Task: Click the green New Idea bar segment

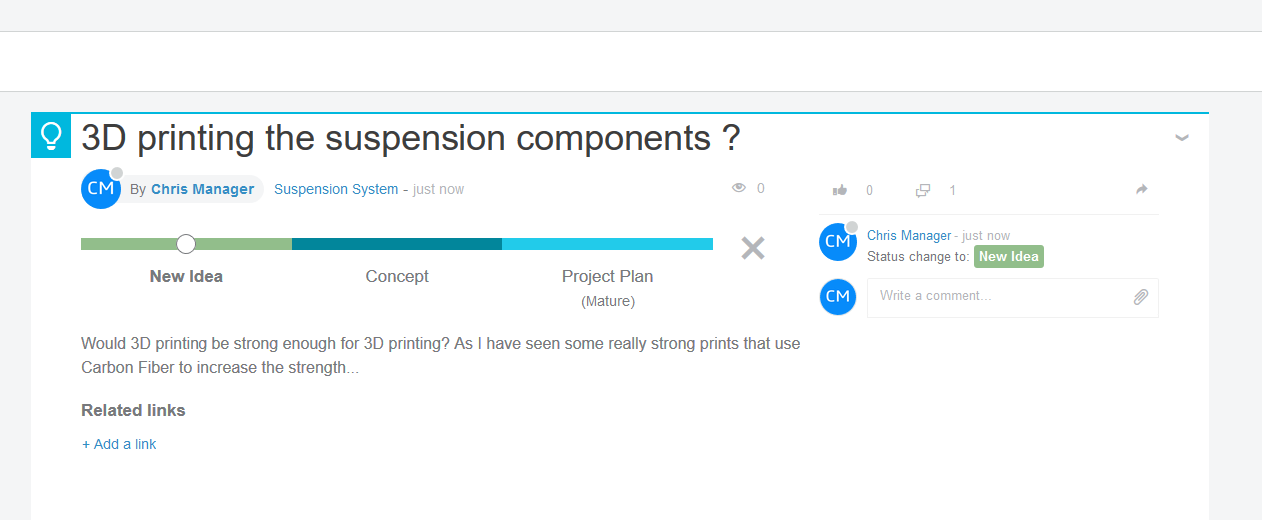Action: click(x=240, y=244)
